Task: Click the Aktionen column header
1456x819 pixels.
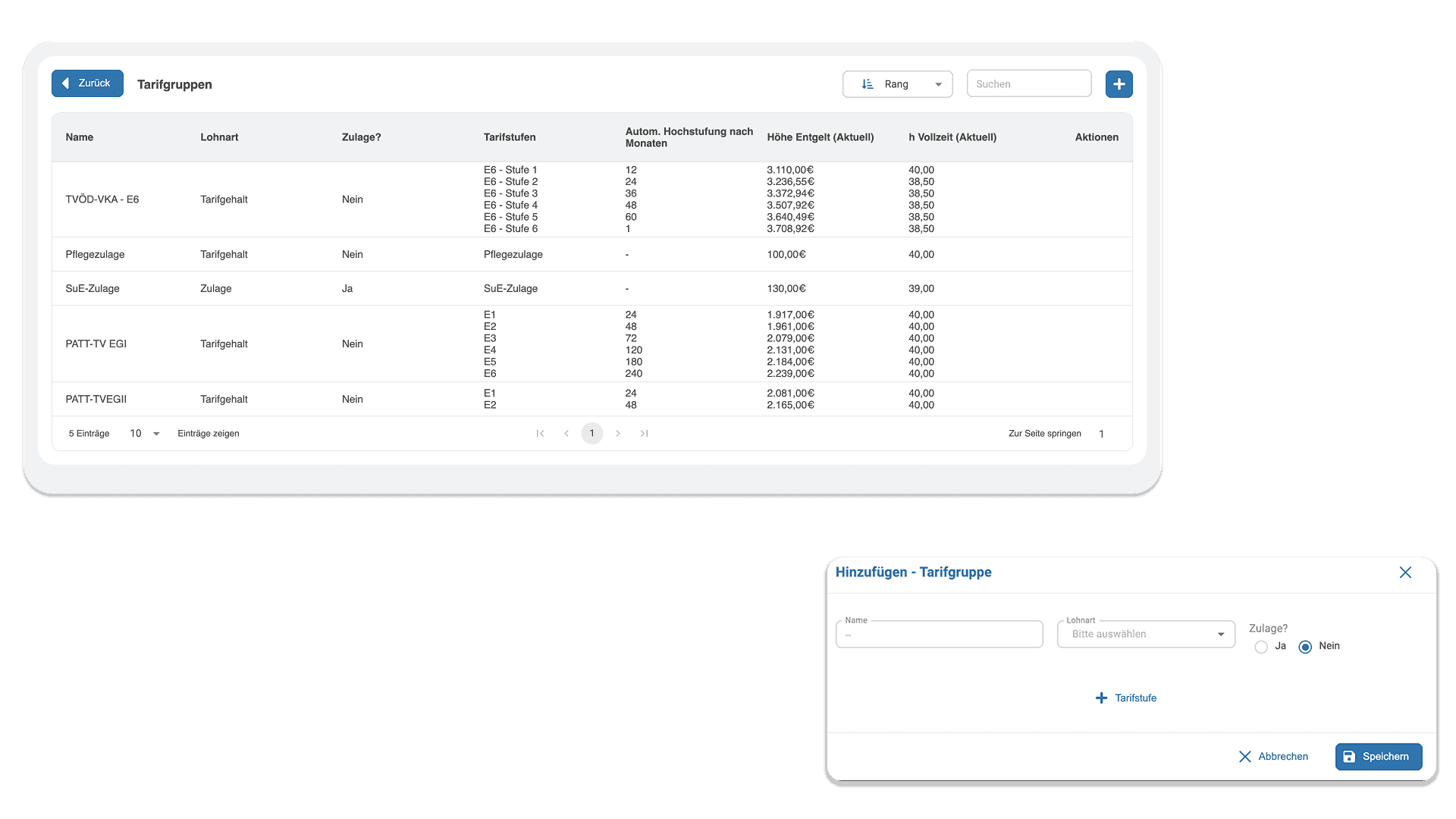Action: (1097, 137)
